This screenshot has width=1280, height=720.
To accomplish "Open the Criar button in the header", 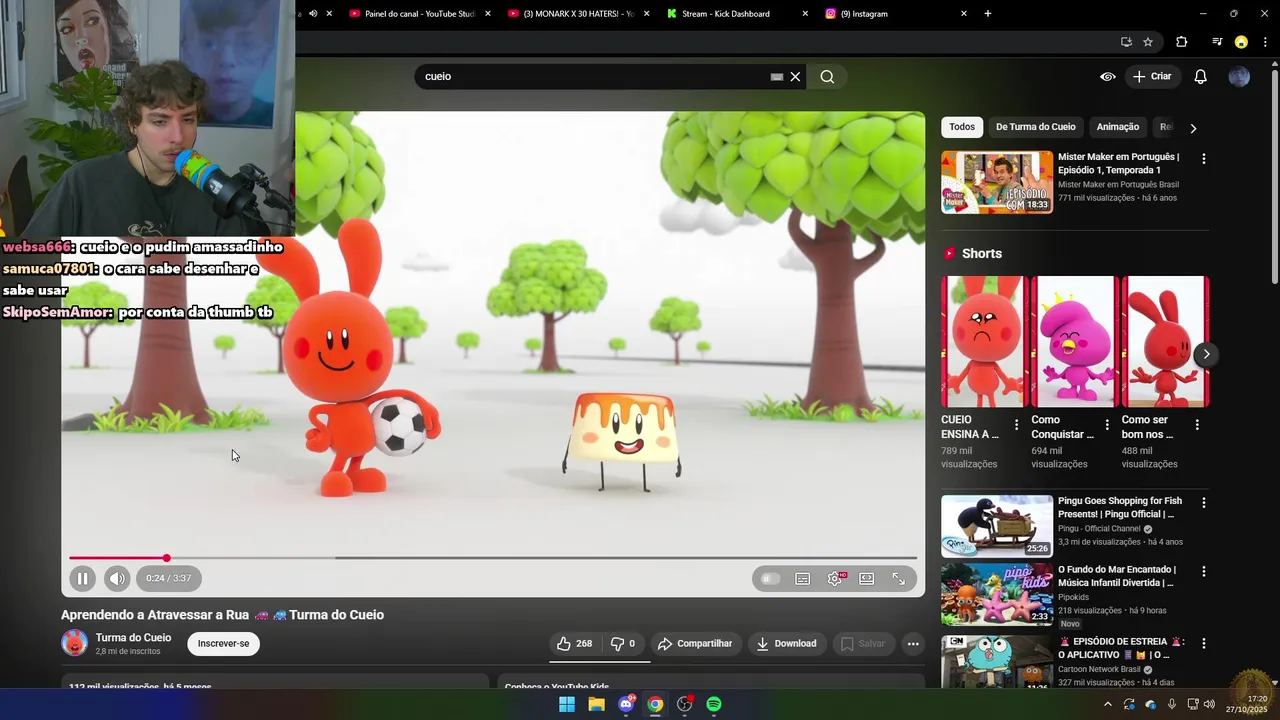I will click(1152, 76).
